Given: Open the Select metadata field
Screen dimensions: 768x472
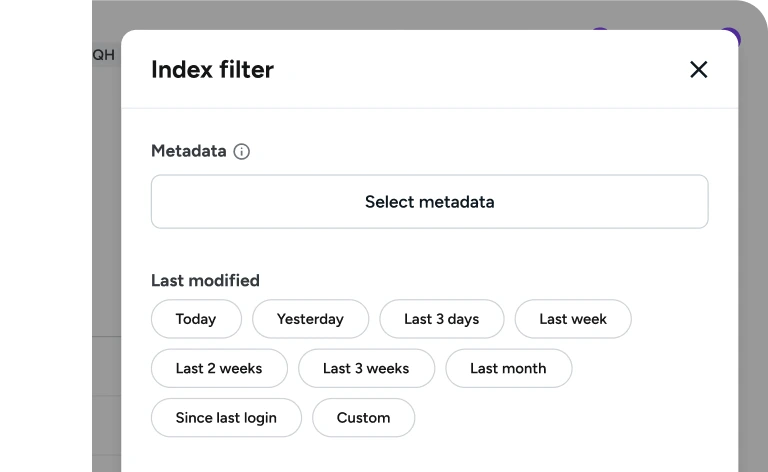Looking at the screenshot, I should coord(430,202).
